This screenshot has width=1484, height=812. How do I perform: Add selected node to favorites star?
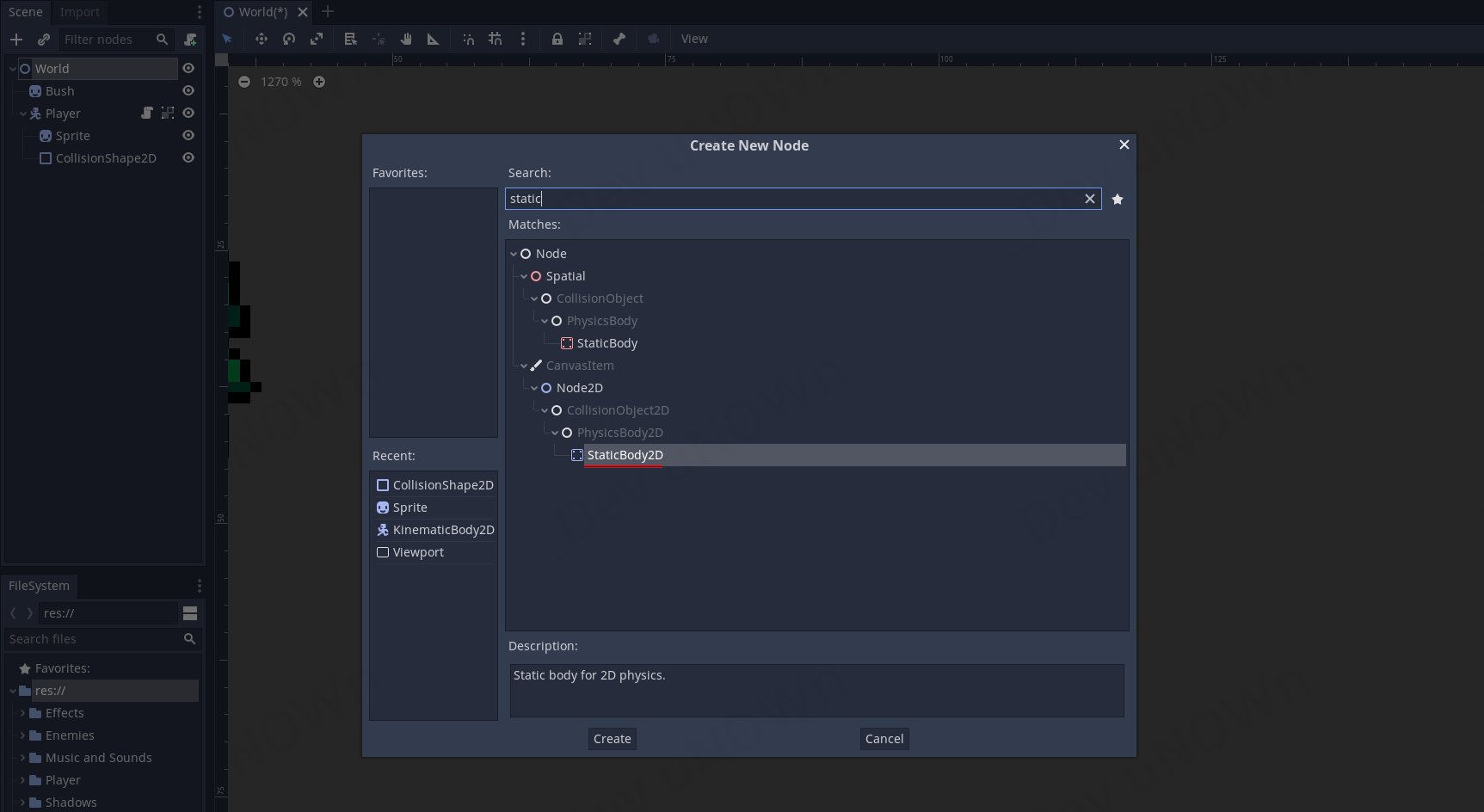[1118, 200]
